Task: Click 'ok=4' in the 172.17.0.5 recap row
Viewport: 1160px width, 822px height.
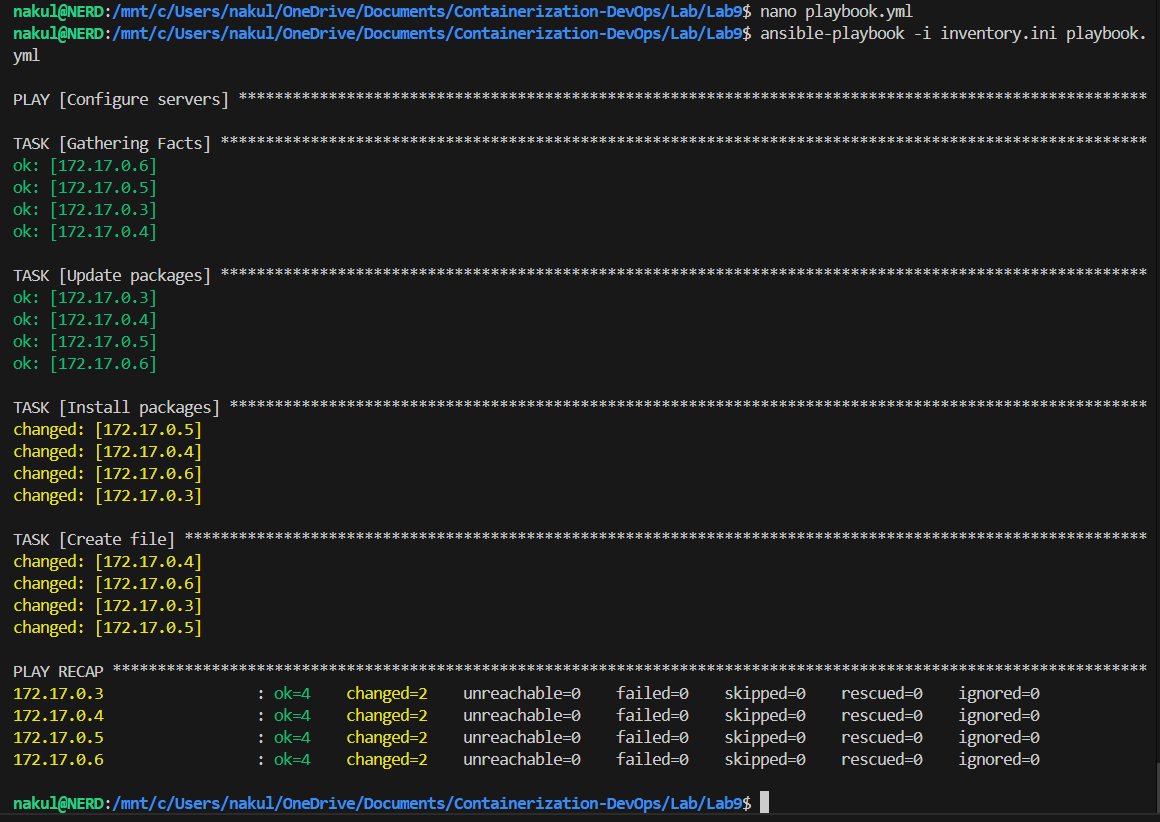Action: 292,738
